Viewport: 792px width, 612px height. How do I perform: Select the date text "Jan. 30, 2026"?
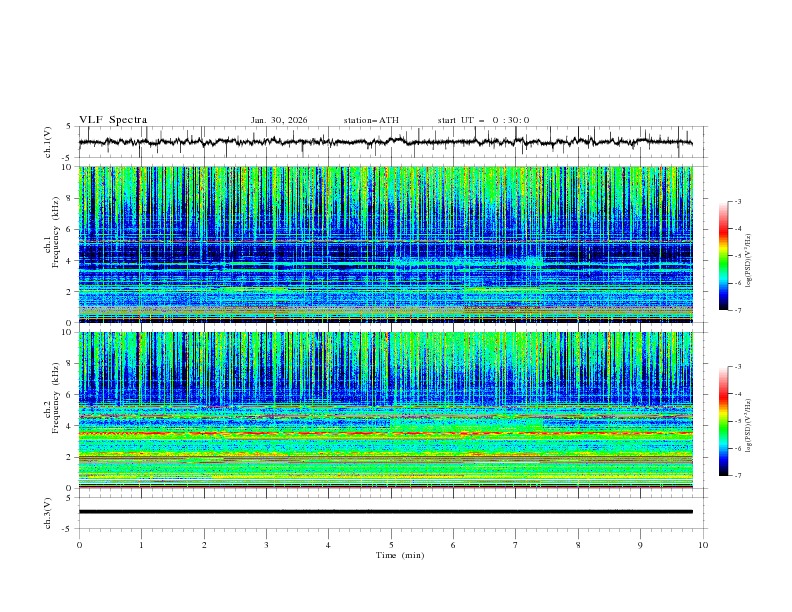pos(279,120)
